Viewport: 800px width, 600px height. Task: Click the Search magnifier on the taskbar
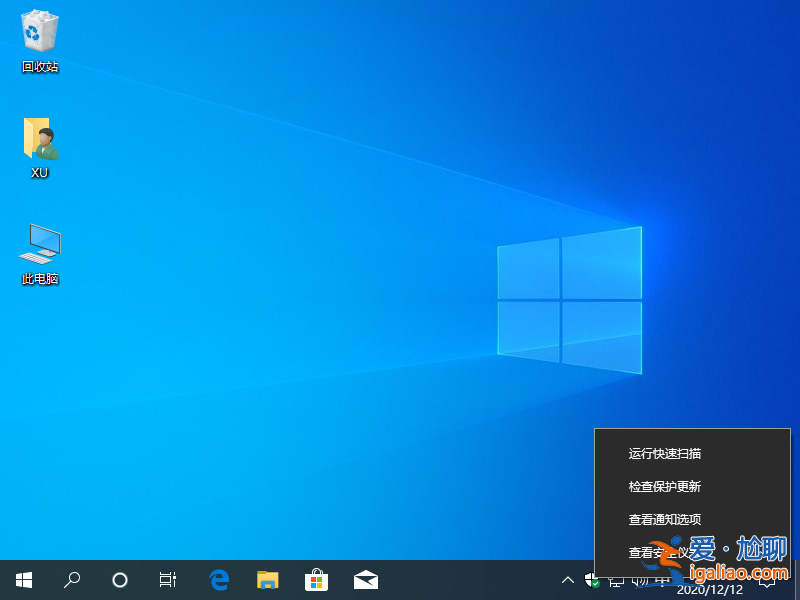pyautogui.click(x=71, y=580)
